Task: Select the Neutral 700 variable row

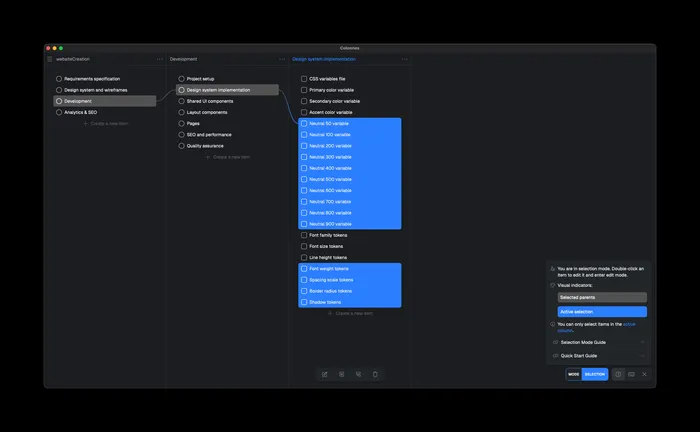Action: click(x=350, y=202)
